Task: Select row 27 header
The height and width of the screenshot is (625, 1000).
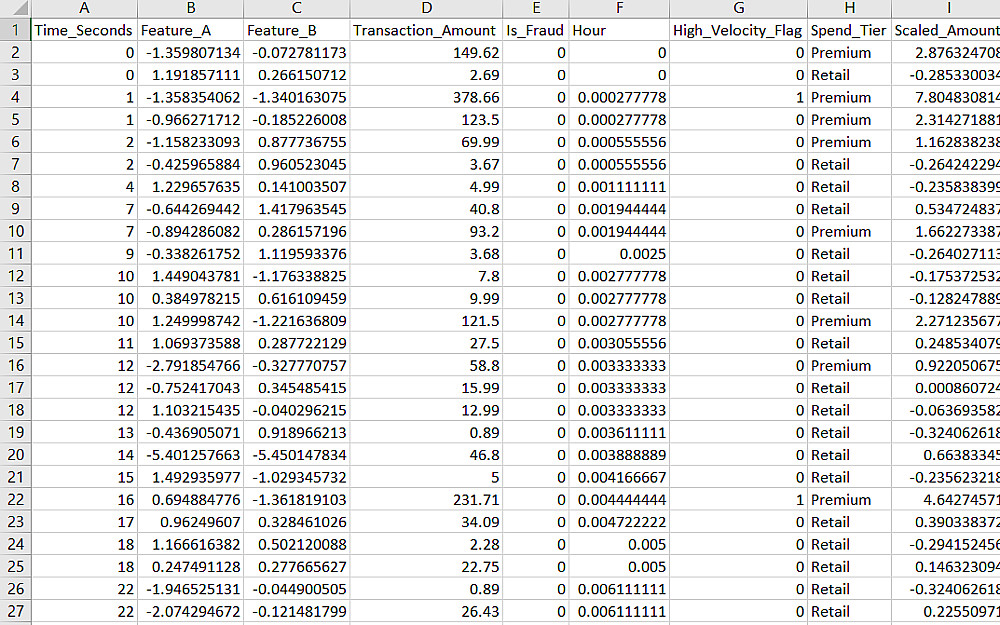Action: (x=15, y=612)
